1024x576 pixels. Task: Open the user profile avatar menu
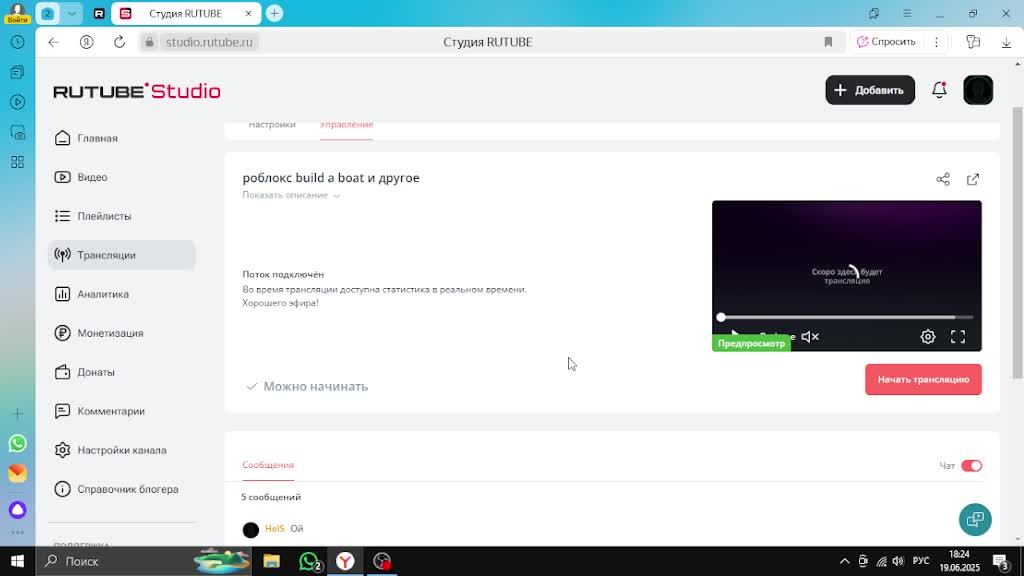[x=978, y=90]
